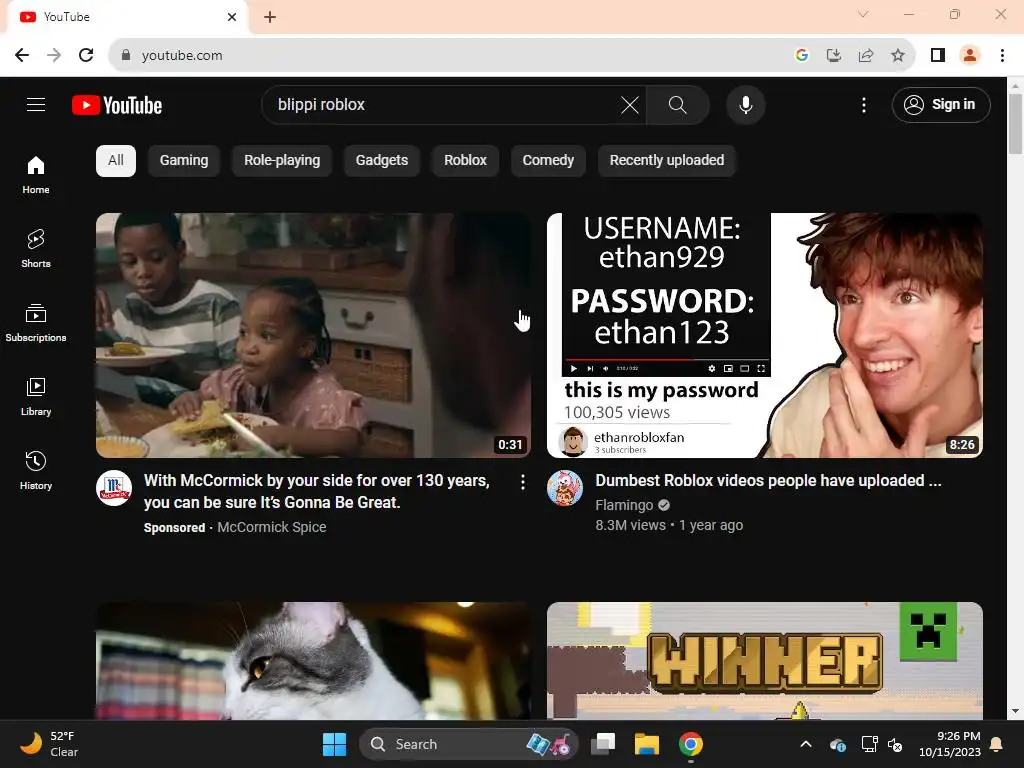
Task: Open the cat video thumbnail
Action: (x=313, y=661)
